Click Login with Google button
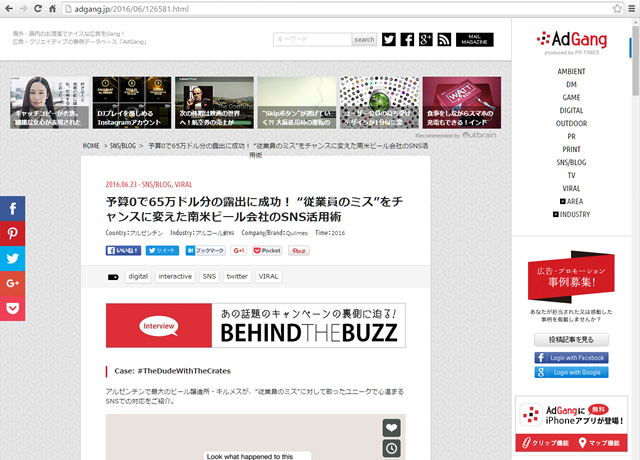This screenshot has height=460, width=640. 571,372
